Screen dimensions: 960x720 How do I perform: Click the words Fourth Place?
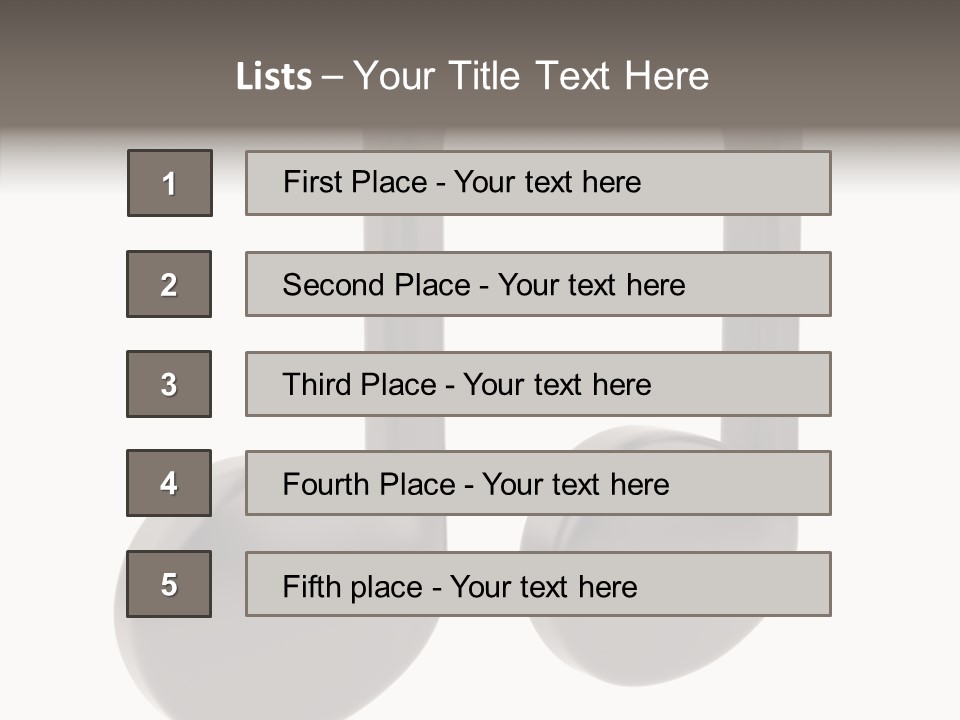coord(369,484)
